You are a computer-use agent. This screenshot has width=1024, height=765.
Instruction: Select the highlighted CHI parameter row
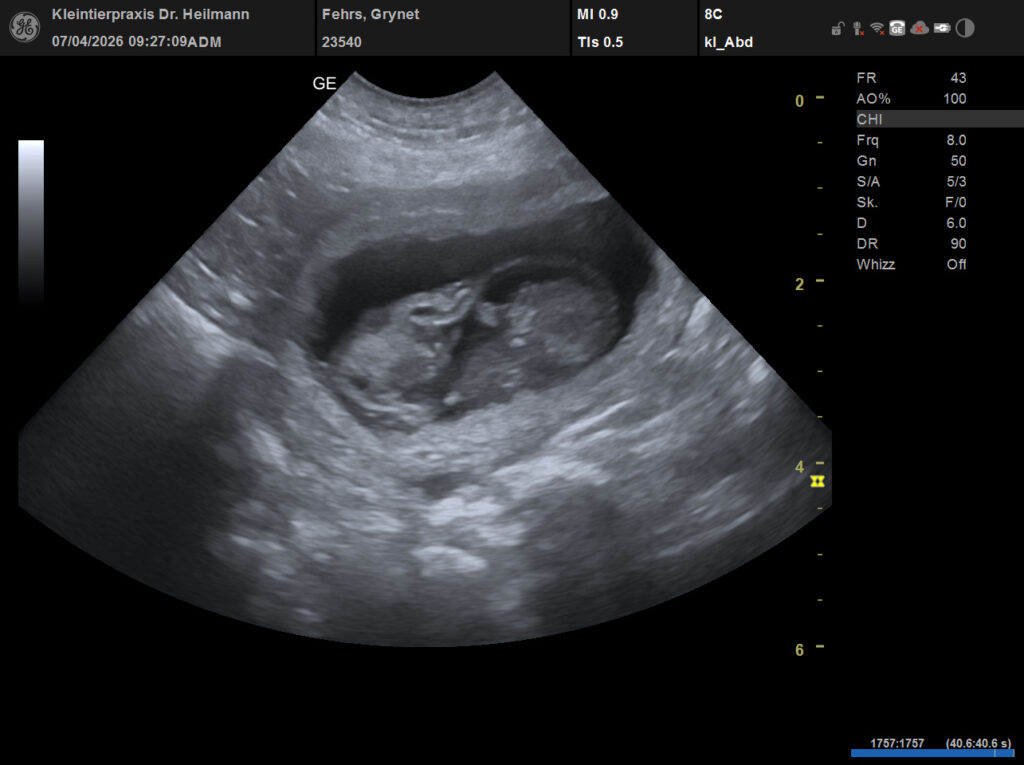click(936, 119)
